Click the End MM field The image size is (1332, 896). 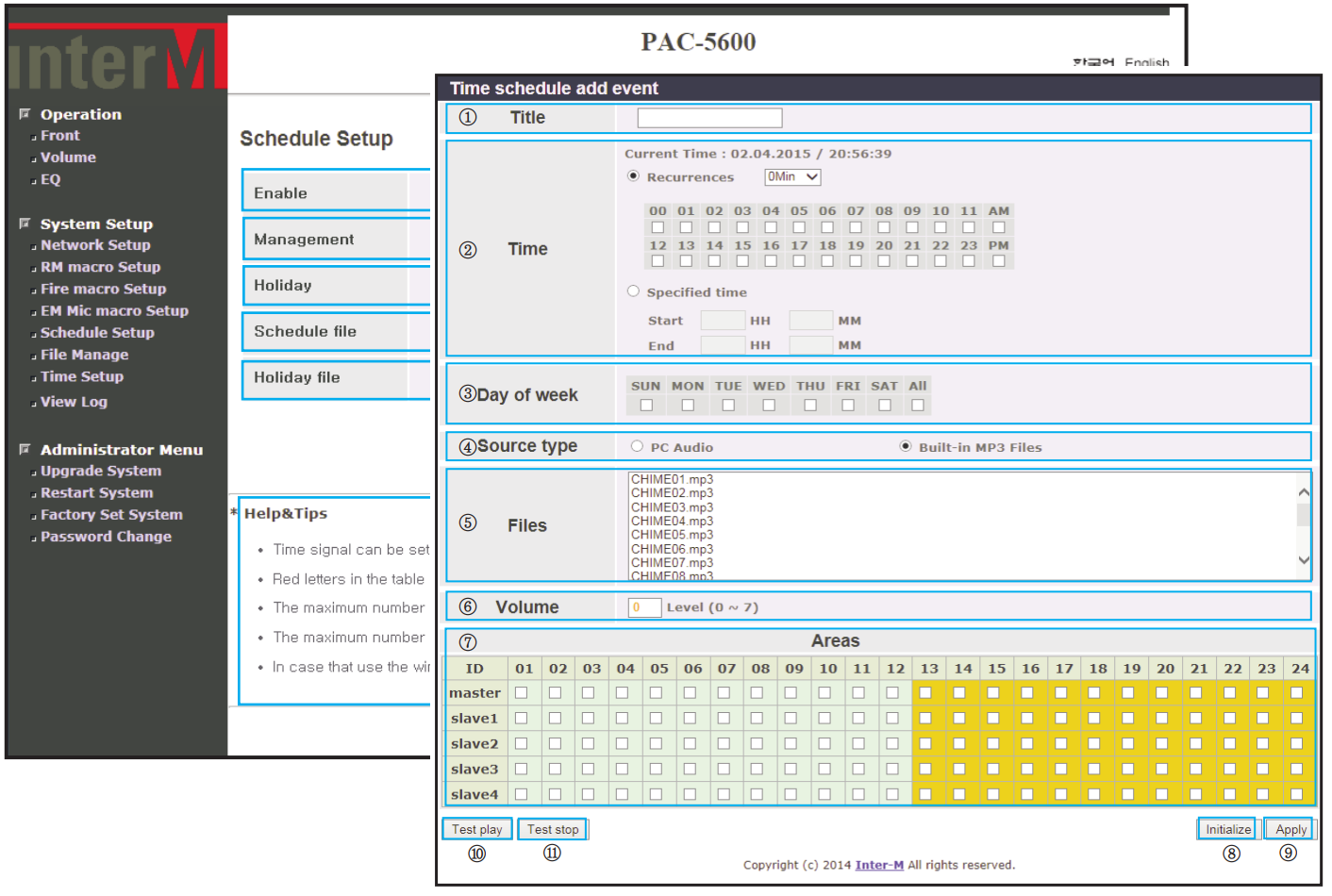point(811,345)
